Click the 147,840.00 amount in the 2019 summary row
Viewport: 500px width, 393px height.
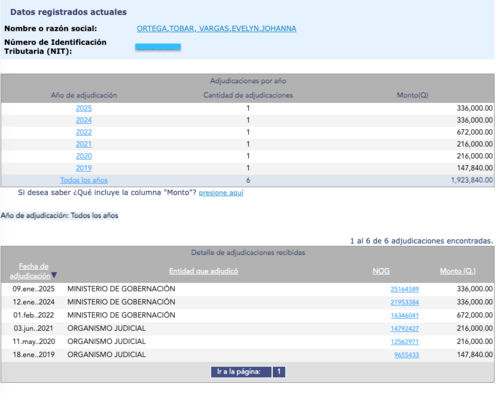click(475, 168)
